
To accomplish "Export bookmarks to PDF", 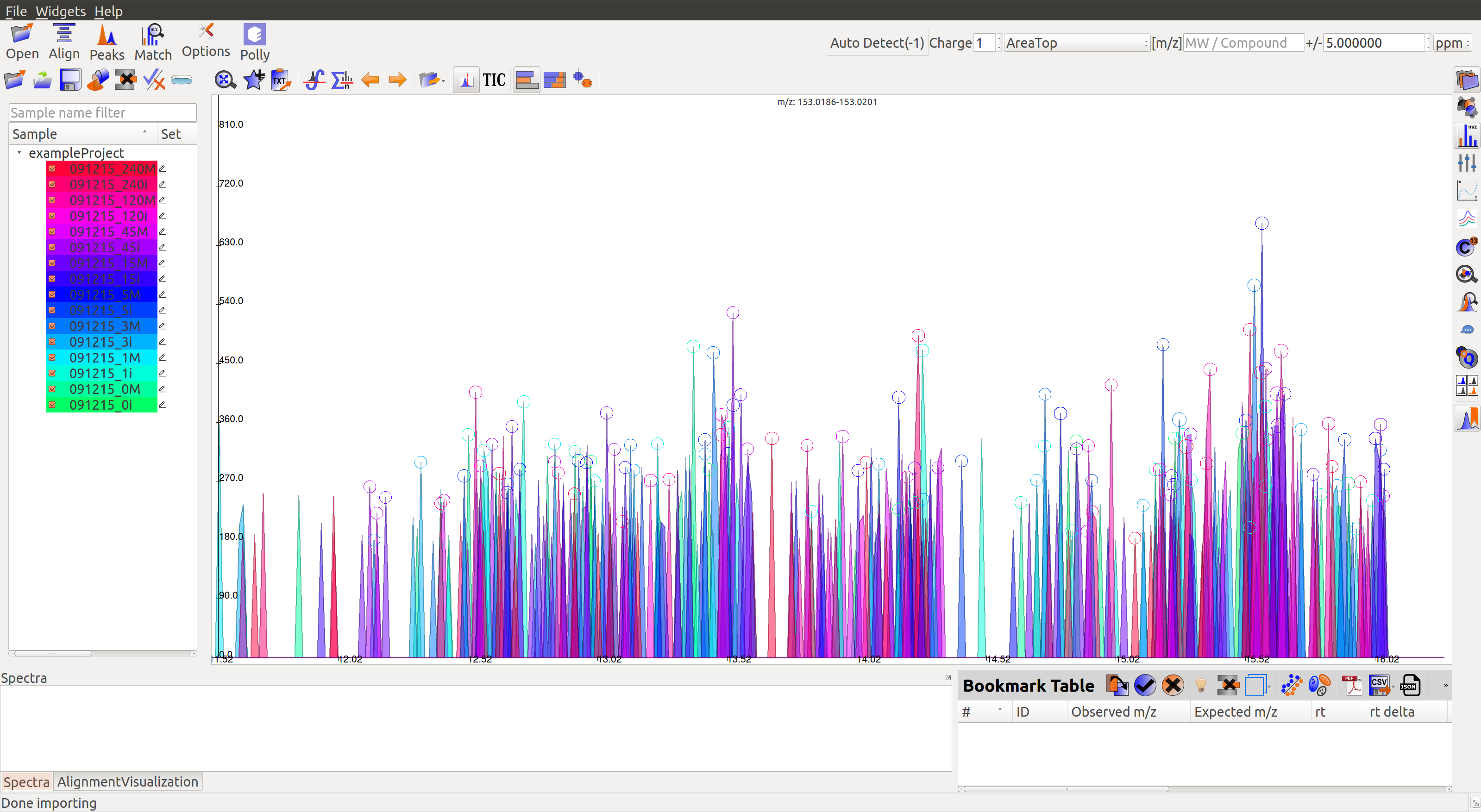I will pyautogui.click(x=1352, y=685).
